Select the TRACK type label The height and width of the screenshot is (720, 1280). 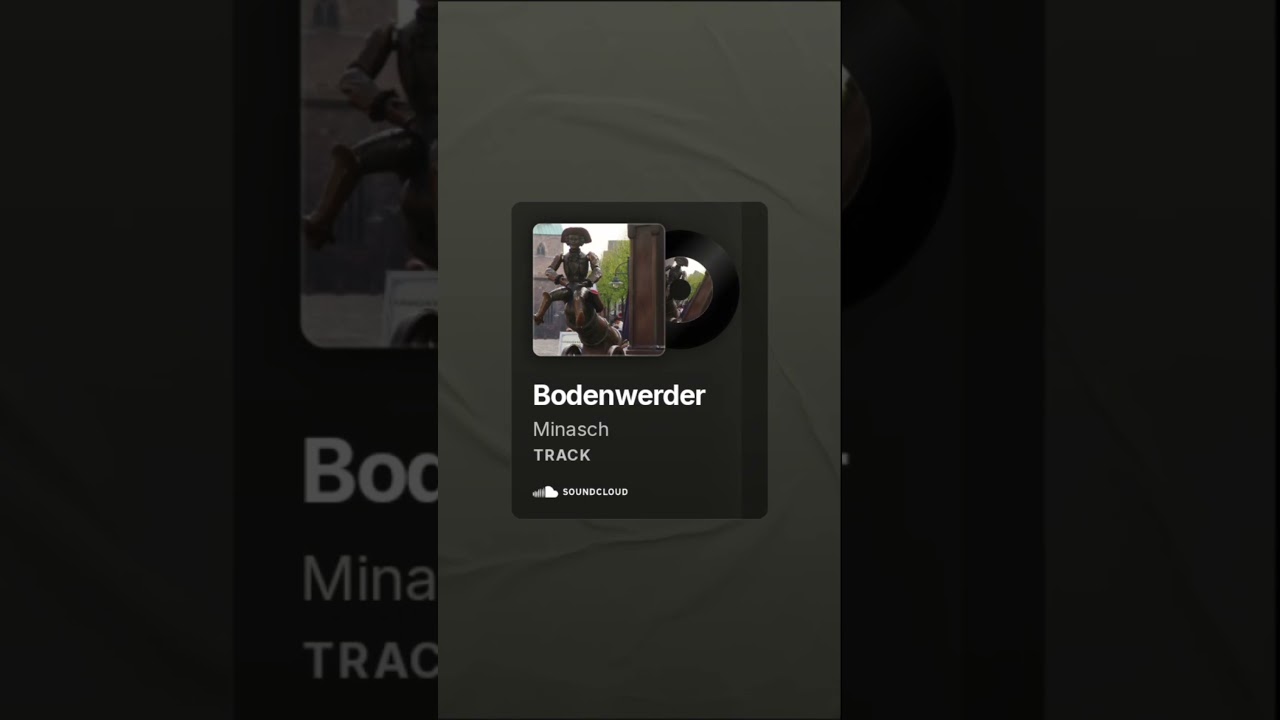click(x=562, y=455)
